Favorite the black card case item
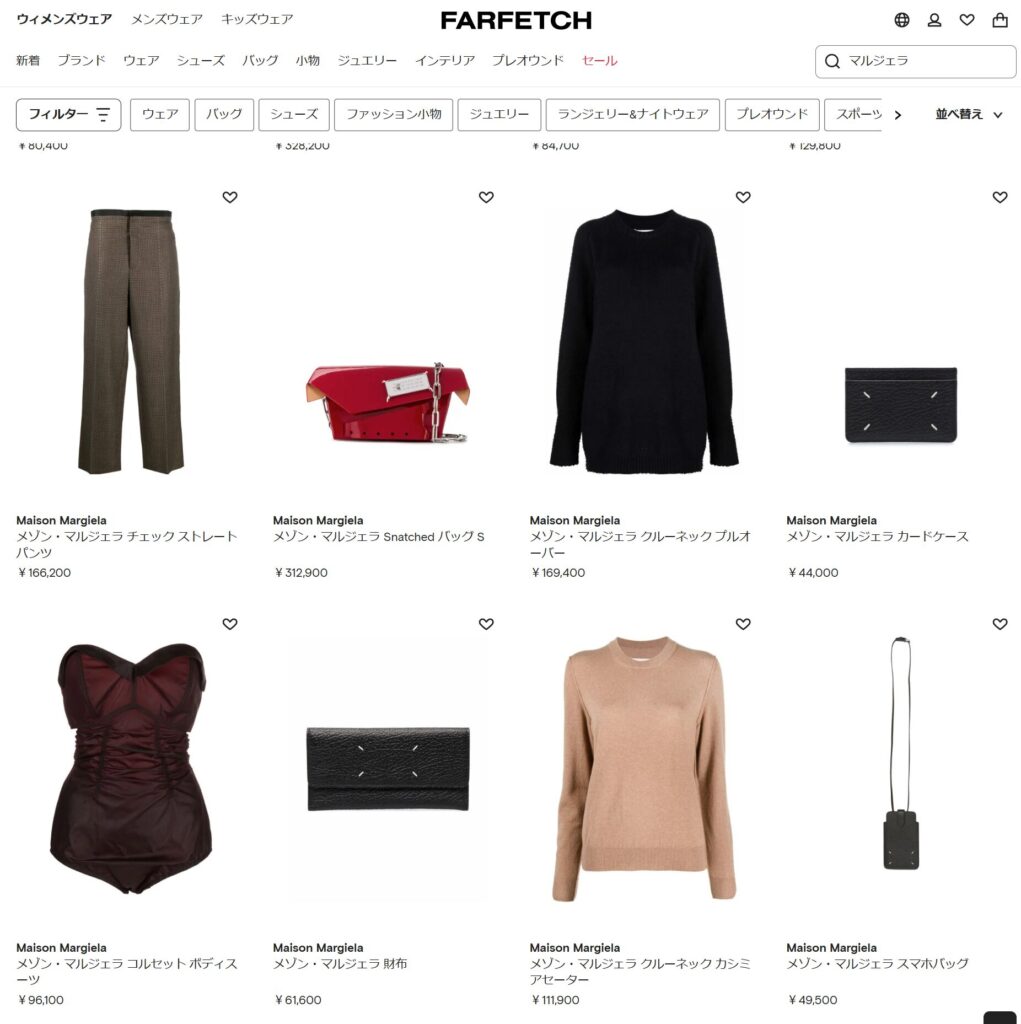 [x=999, y=197]
